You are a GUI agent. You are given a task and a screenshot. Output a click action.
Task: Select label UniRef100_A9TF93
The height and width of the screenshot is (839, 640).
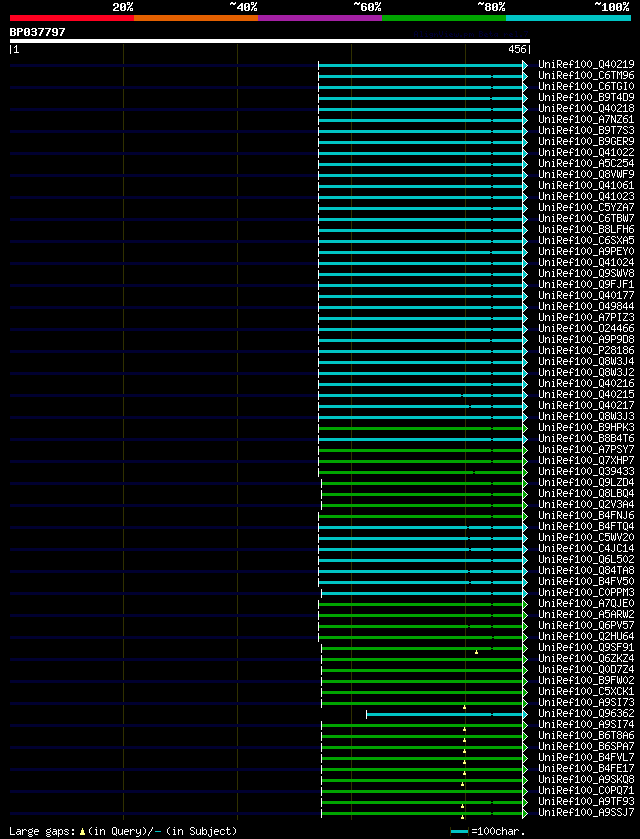[x=586, y=802]
